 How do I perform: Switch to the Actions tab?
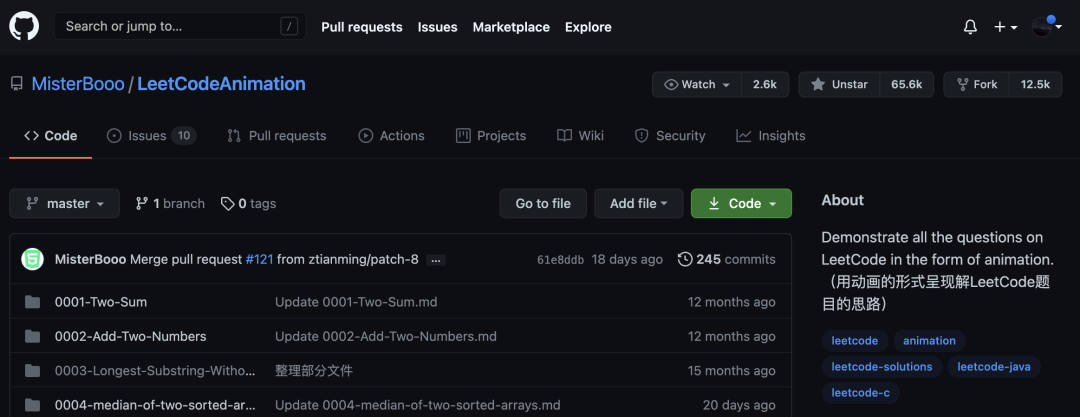391,136
